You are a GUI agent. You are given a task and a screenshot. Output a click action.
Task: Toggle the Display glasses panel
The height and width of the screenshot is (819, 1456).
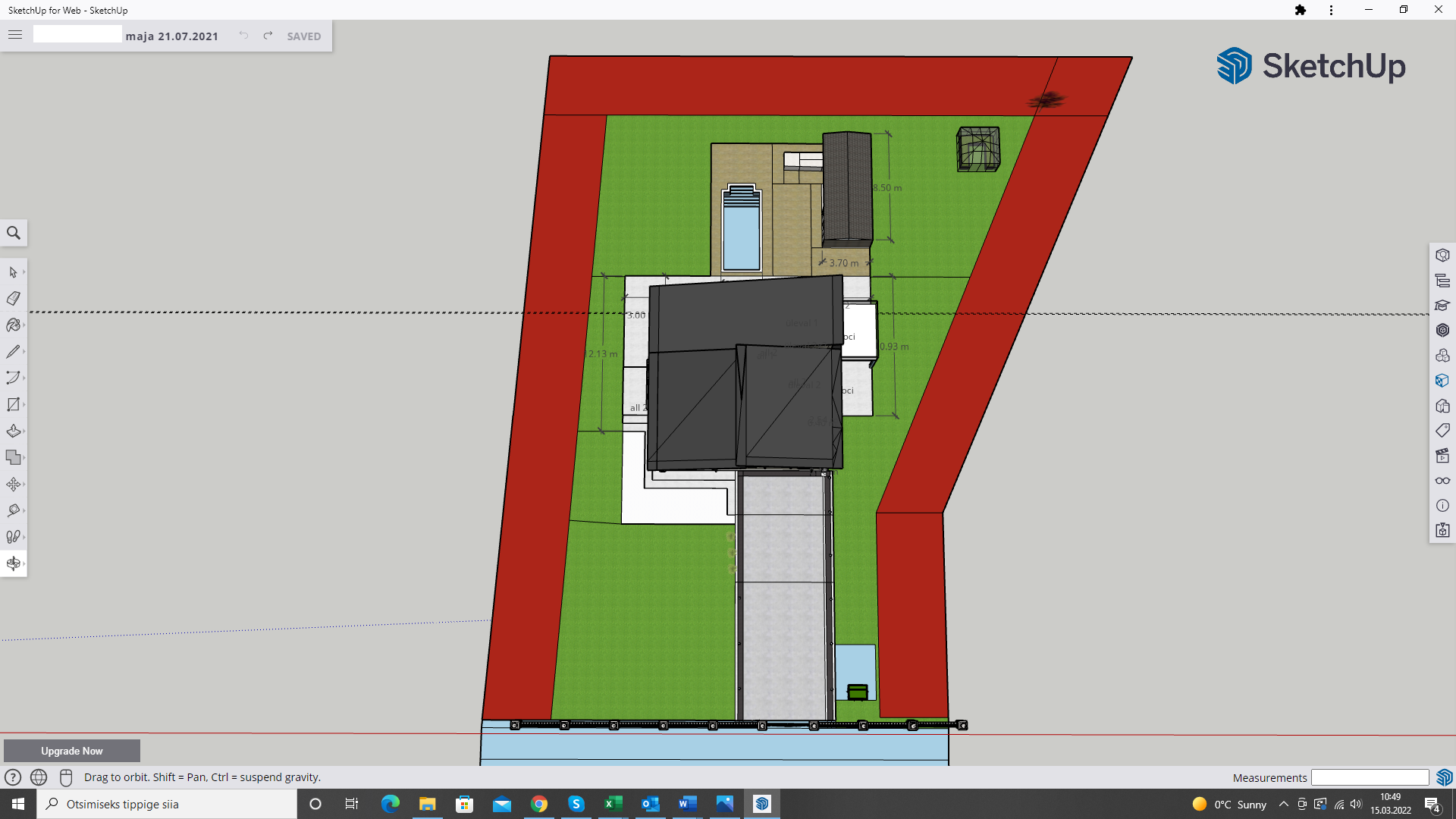point(1442,481)
